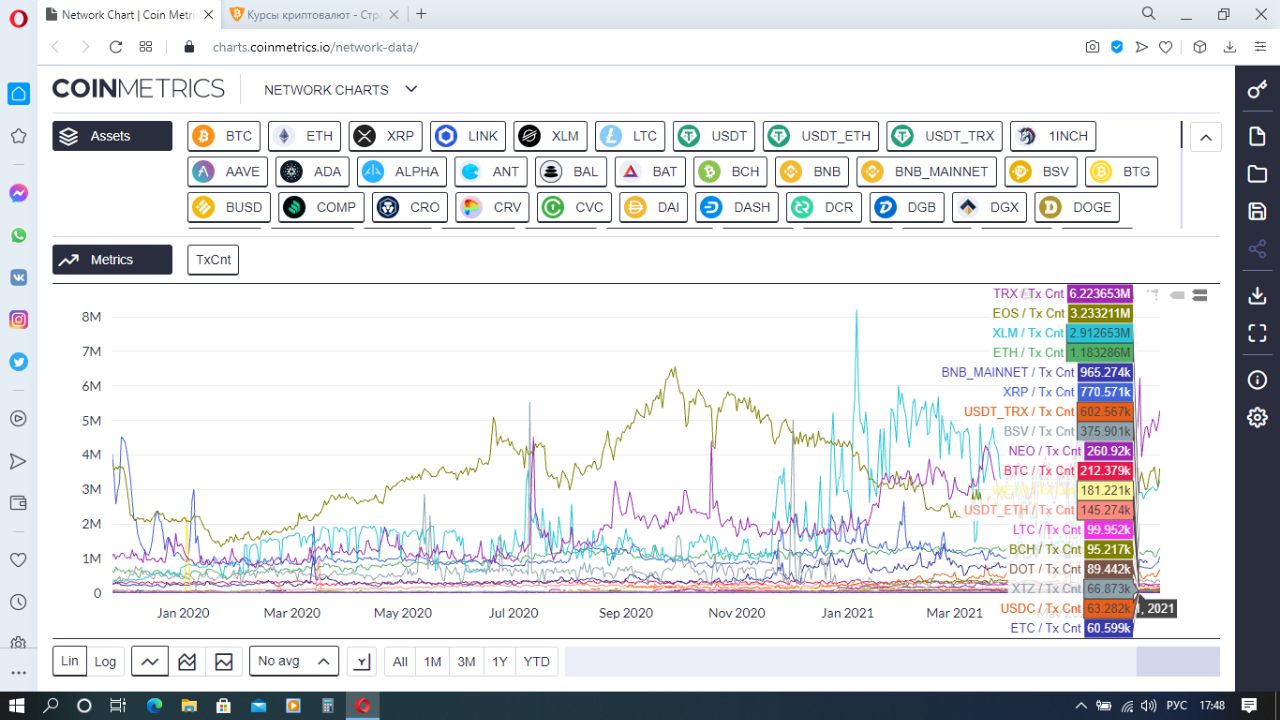Open saved charts folder icon in sidebar
This screenshot has height=720, width=1280.
(x=1257, y=174)
